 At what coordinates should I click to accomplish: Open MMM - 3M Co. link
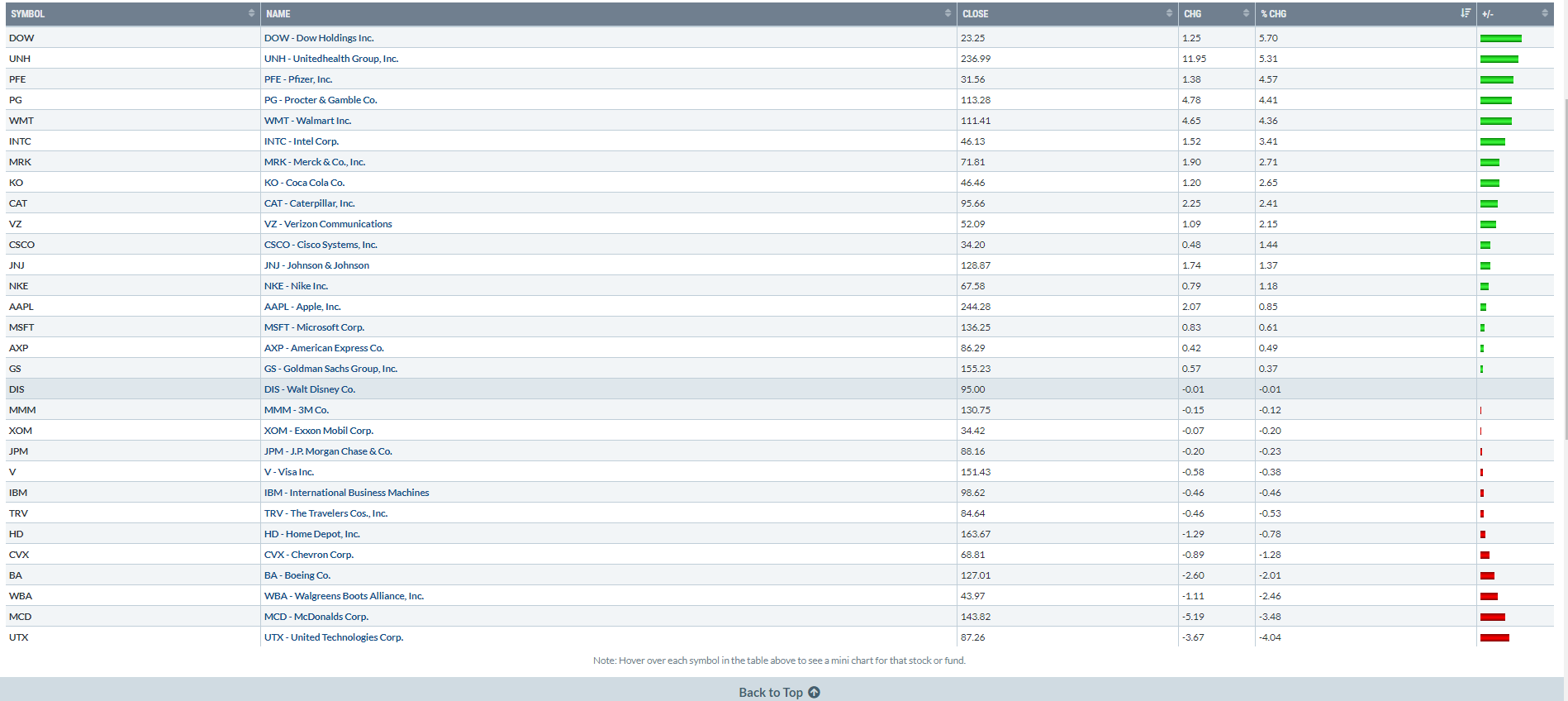[x=297, y=410]
